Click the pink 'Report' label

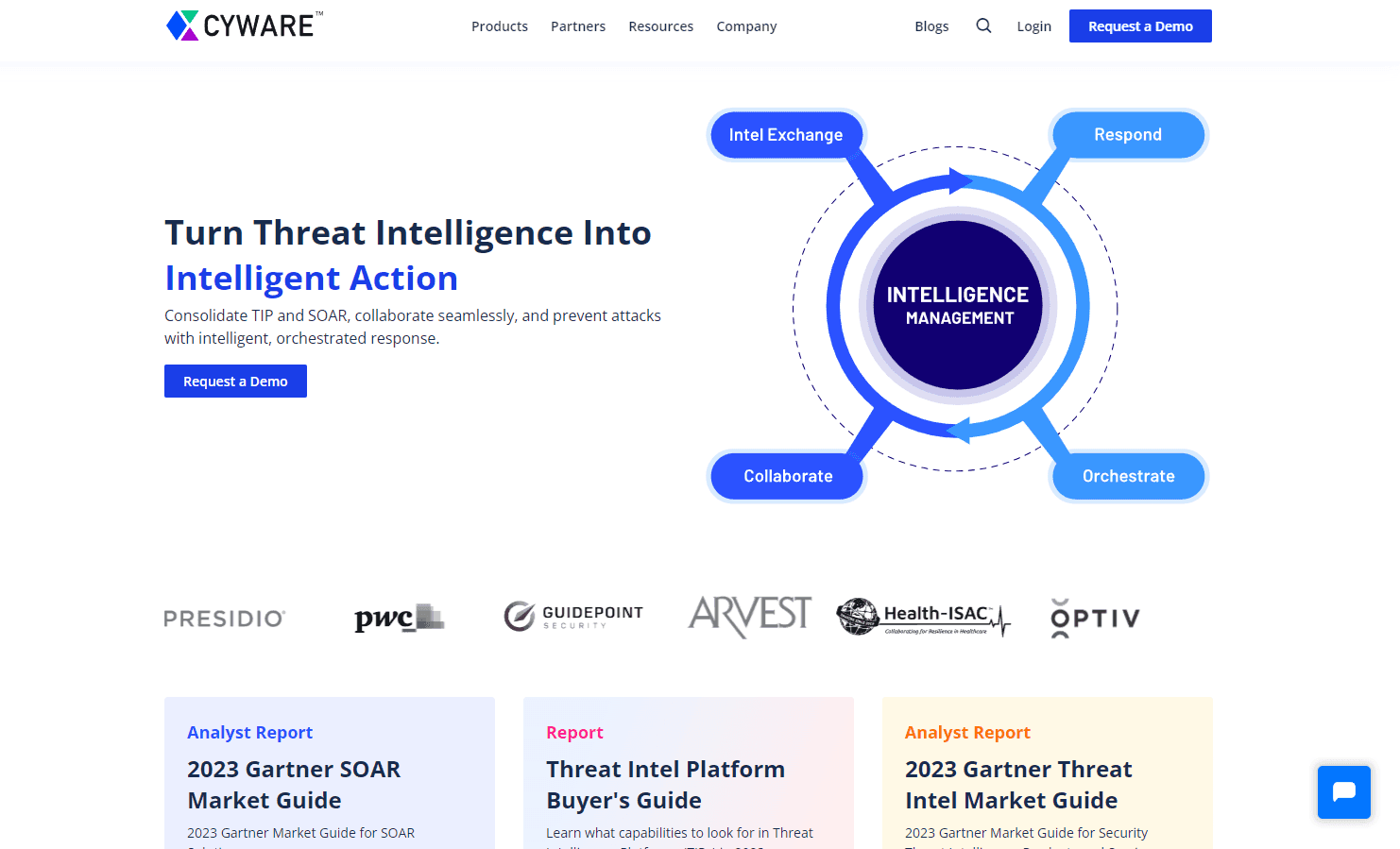coord(574,732)
